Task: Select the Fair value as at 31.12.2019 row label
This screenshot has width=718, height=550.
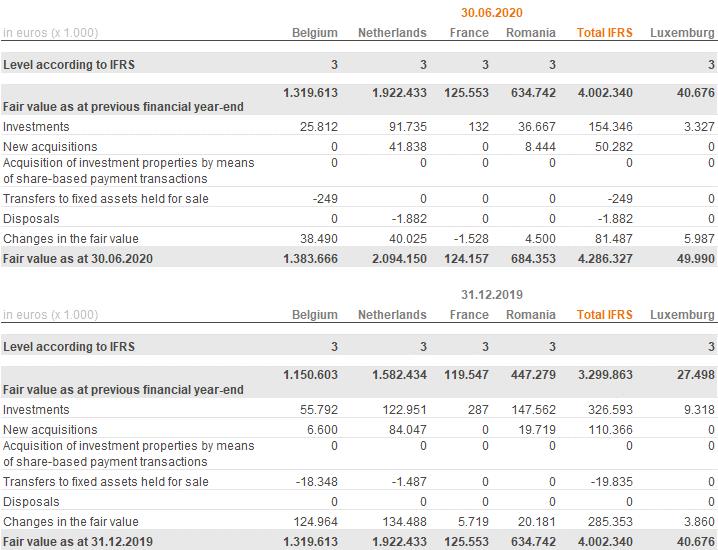Action: (x=78, y=542)
